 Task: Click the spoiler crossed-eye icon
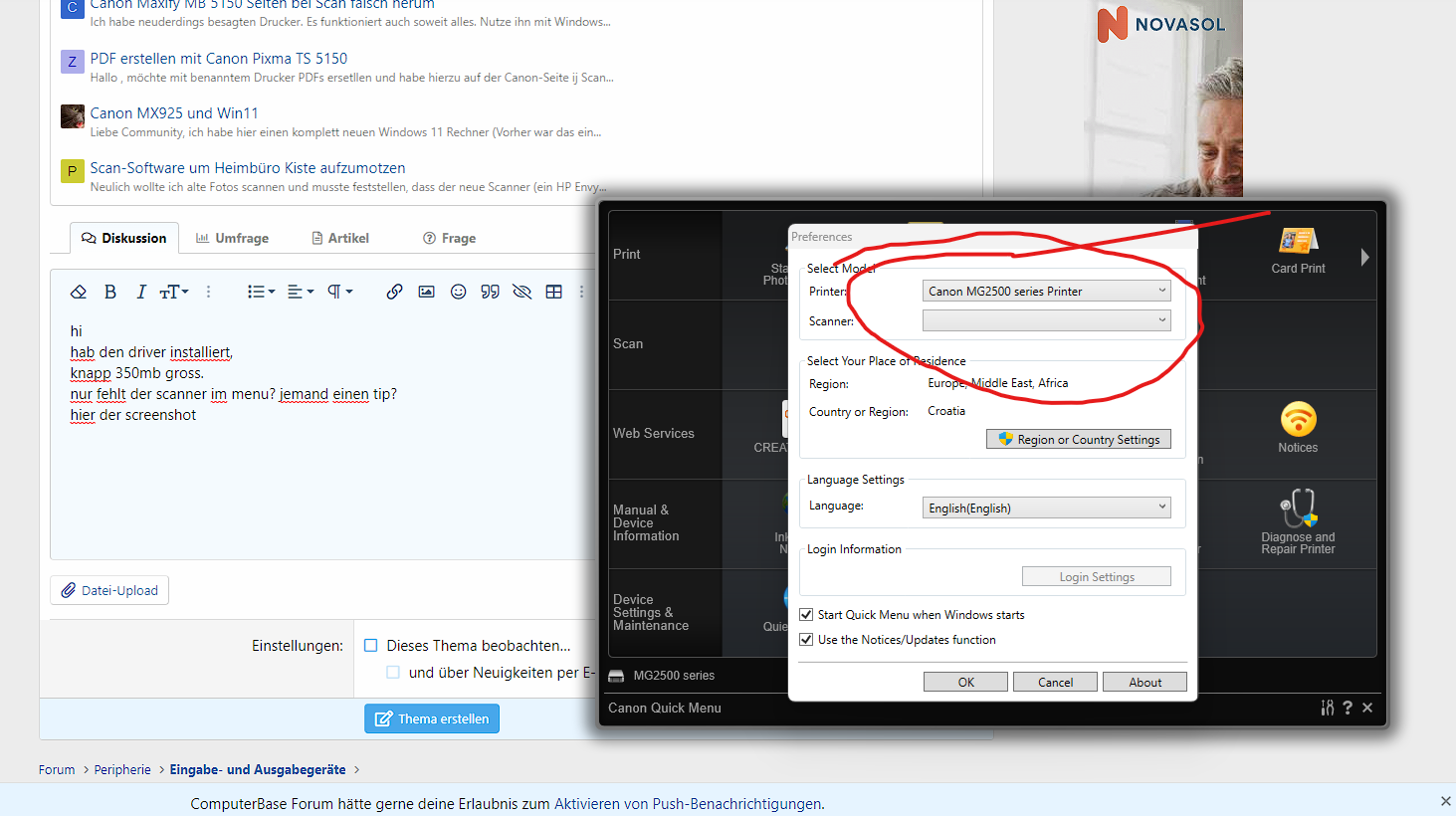[x=522, y=292]
